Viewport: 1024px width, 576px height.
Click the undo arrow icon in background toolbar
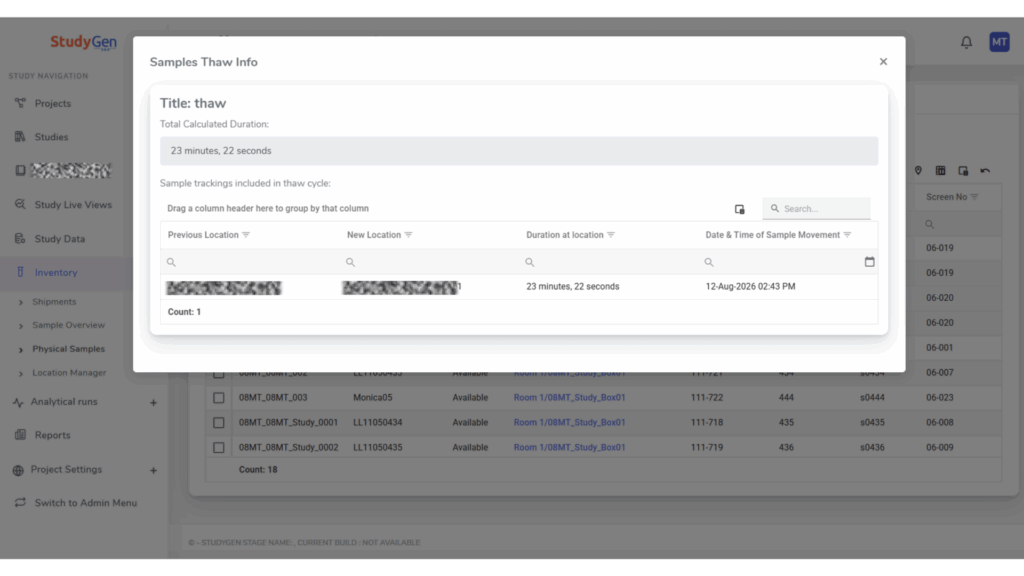point(985,171)
